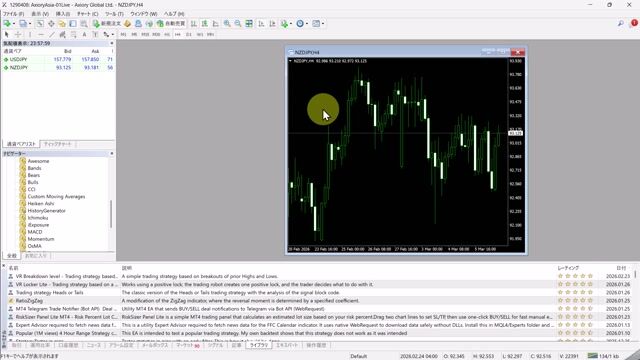Switch chart to line chart icon
Screen dimensions: 640x360
[216, 24]
